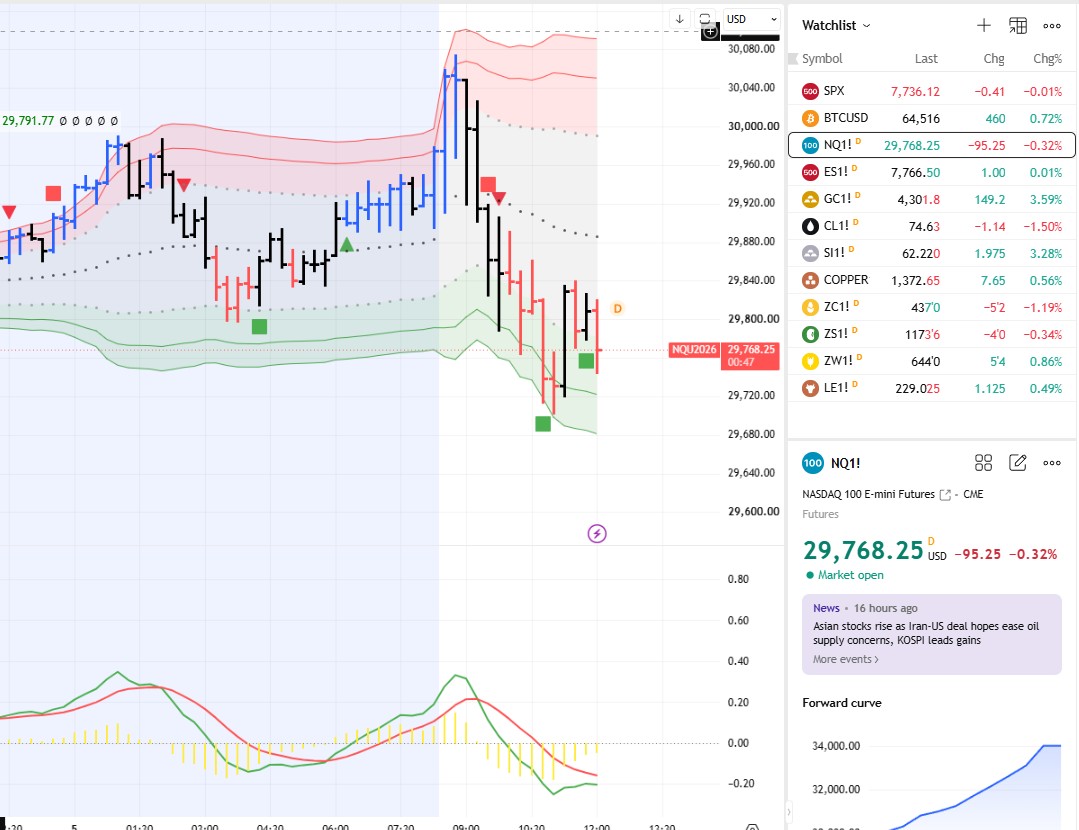Click the lowest green square signal on the chart

pyautogui.click(x=543, y=424)
